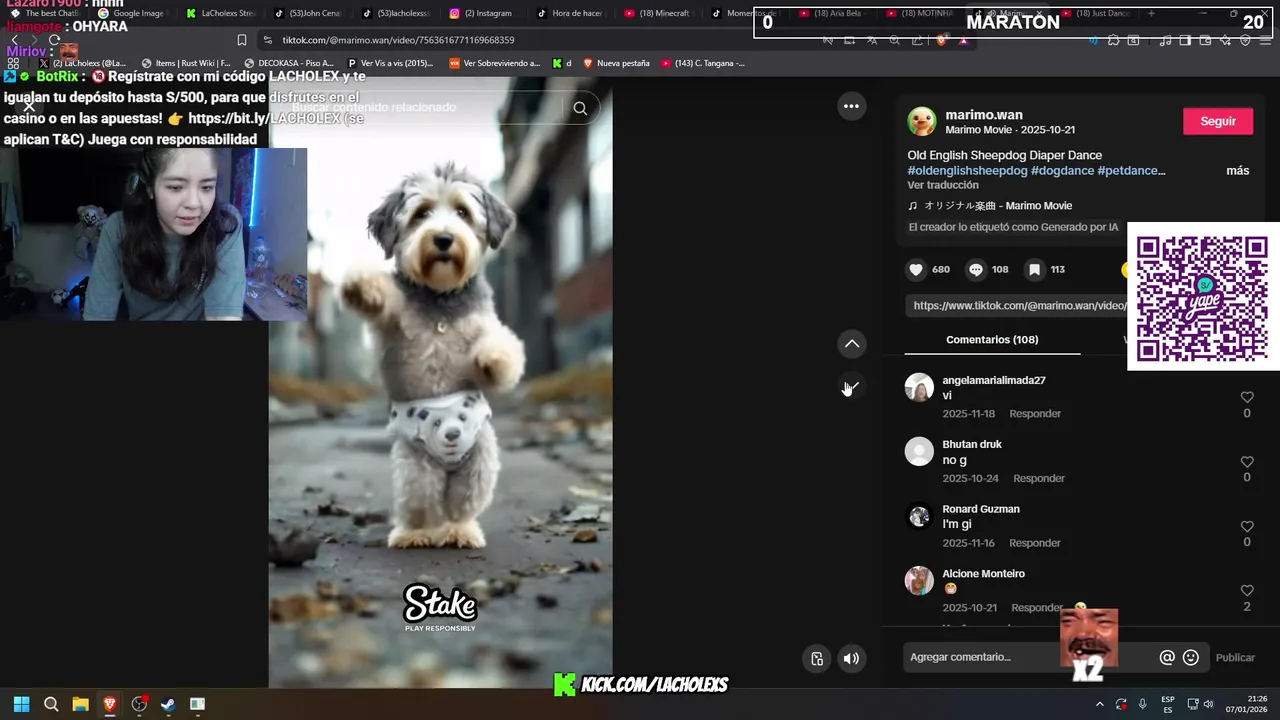Toggle the auto-scroll icon beside volume
Viewport: 1280px width, 720px height.
[817, 658]
